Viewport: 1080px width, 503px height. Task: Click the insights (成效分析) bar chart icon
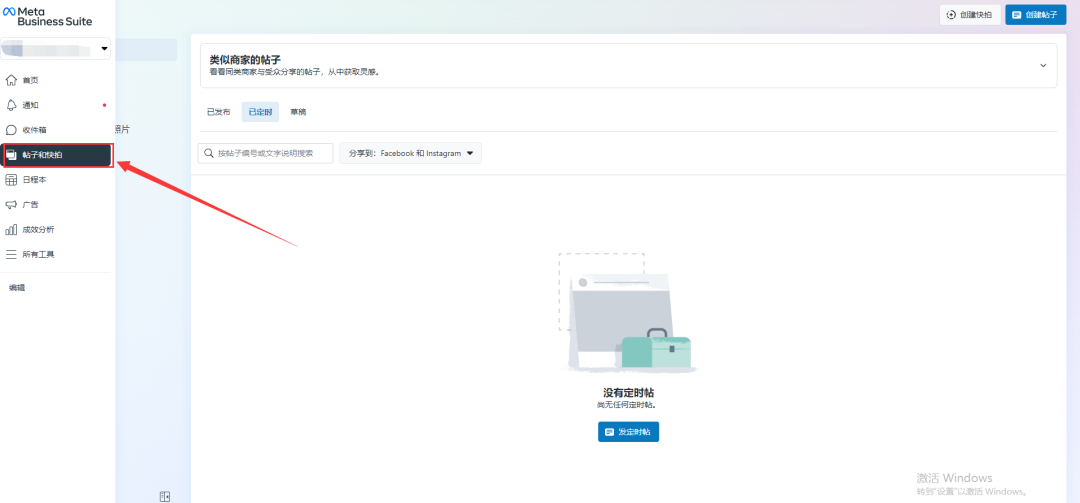(11, 229)
